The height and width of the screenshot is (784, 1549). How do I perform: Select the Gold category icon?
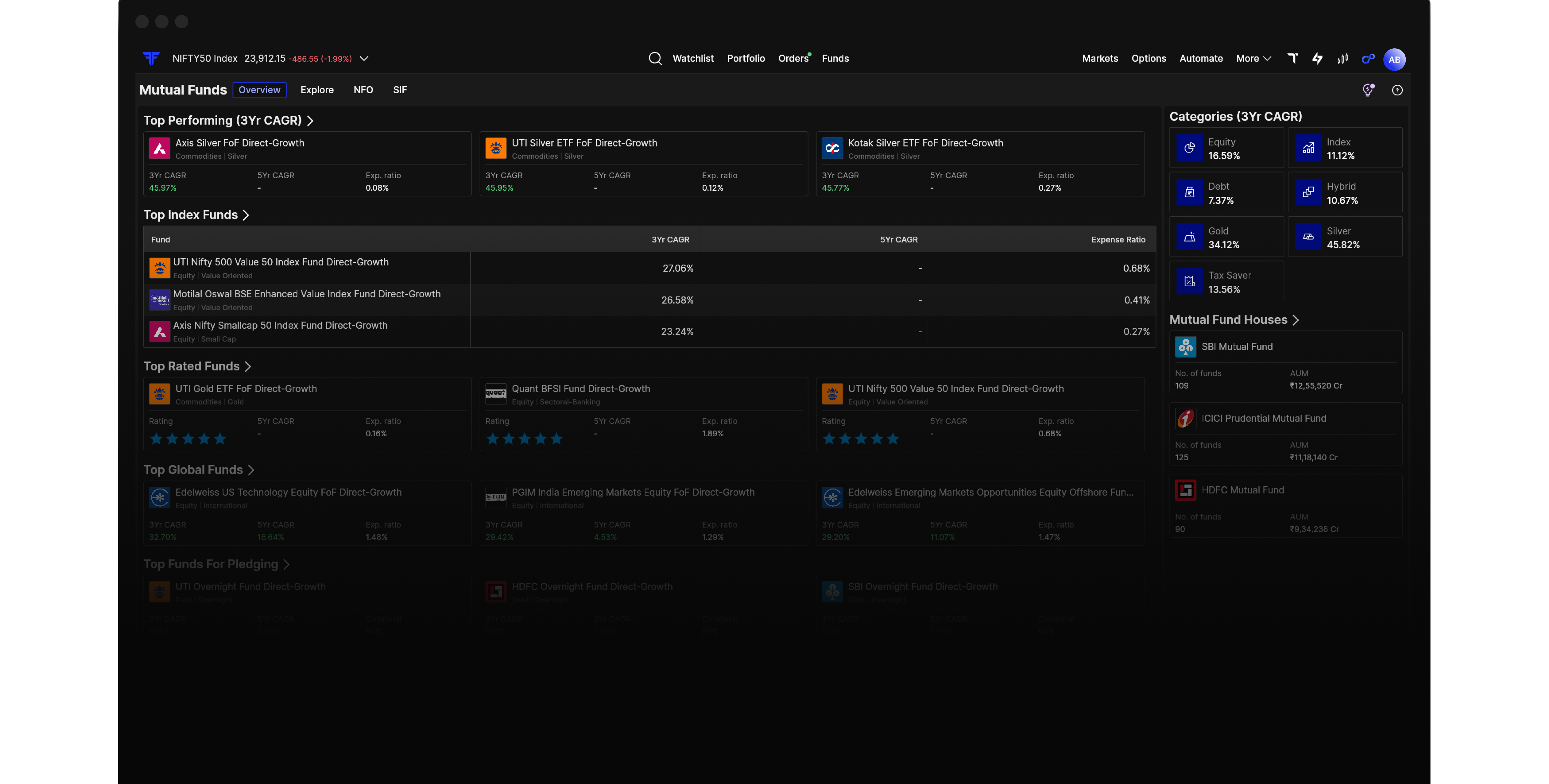pos(1189,237)
